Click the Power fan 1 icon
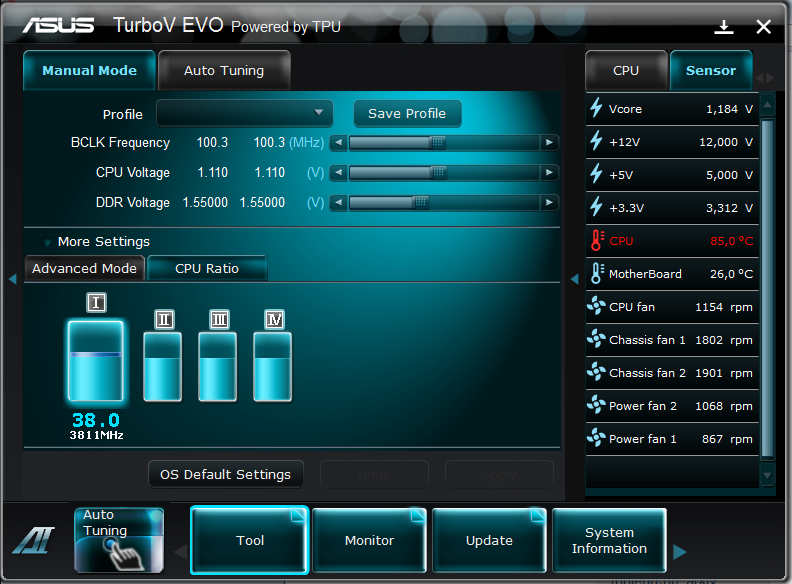The image size is (792, 584). [597, 437]
